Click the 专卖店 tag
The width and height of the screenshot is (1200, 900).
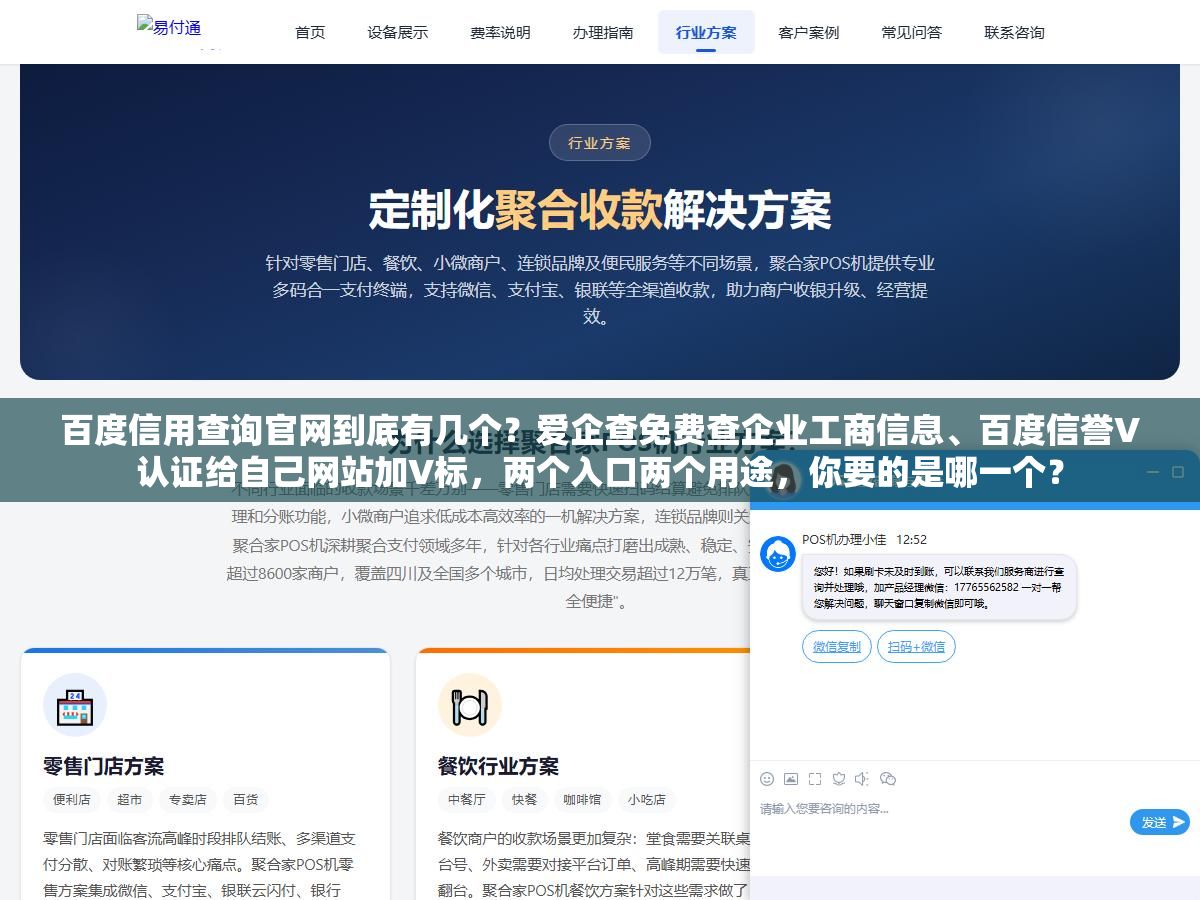tap(188, 800)
